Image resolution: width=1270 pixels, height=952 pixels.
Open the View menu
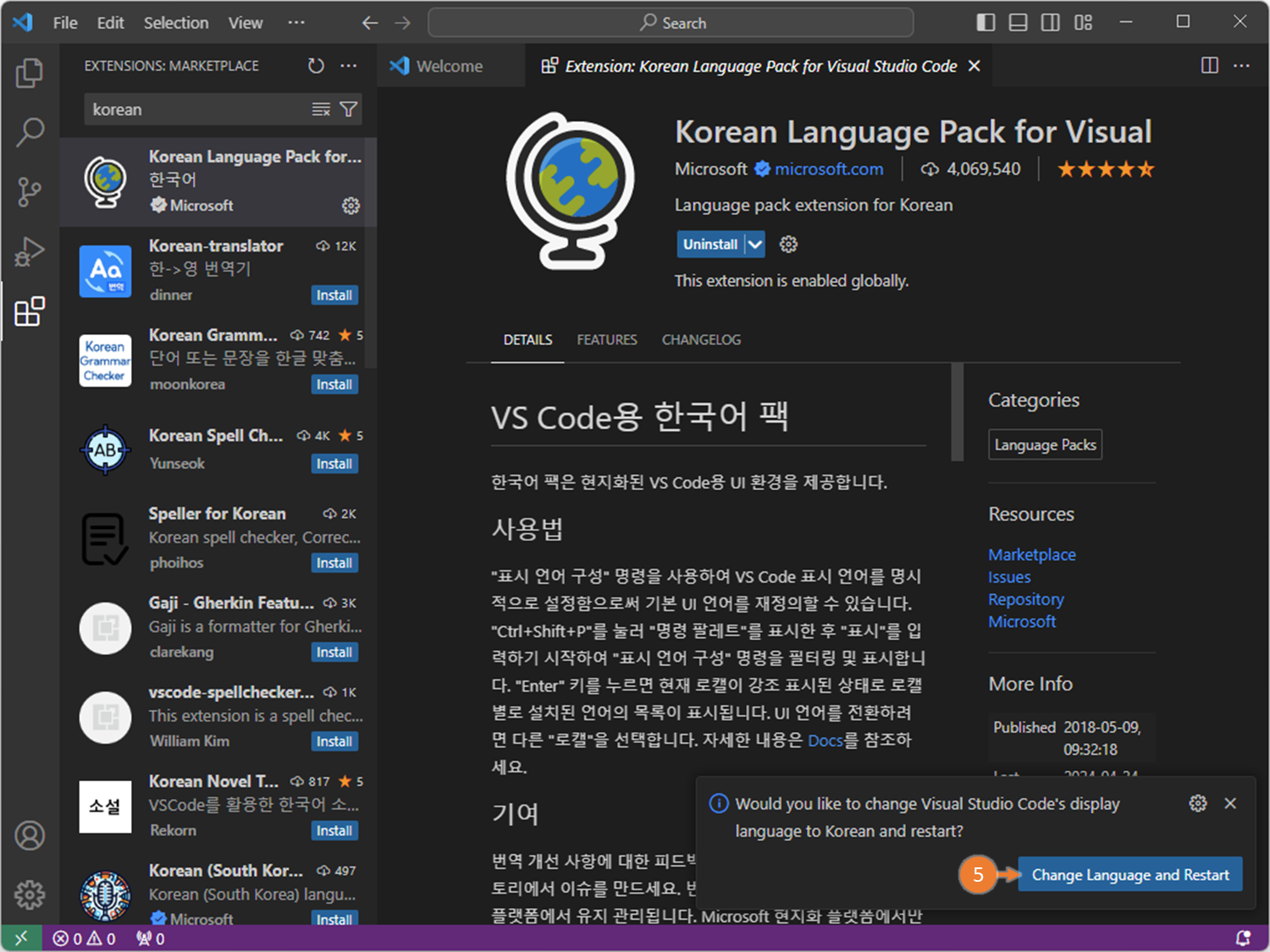pyautogui.click(x=246, y=23)
